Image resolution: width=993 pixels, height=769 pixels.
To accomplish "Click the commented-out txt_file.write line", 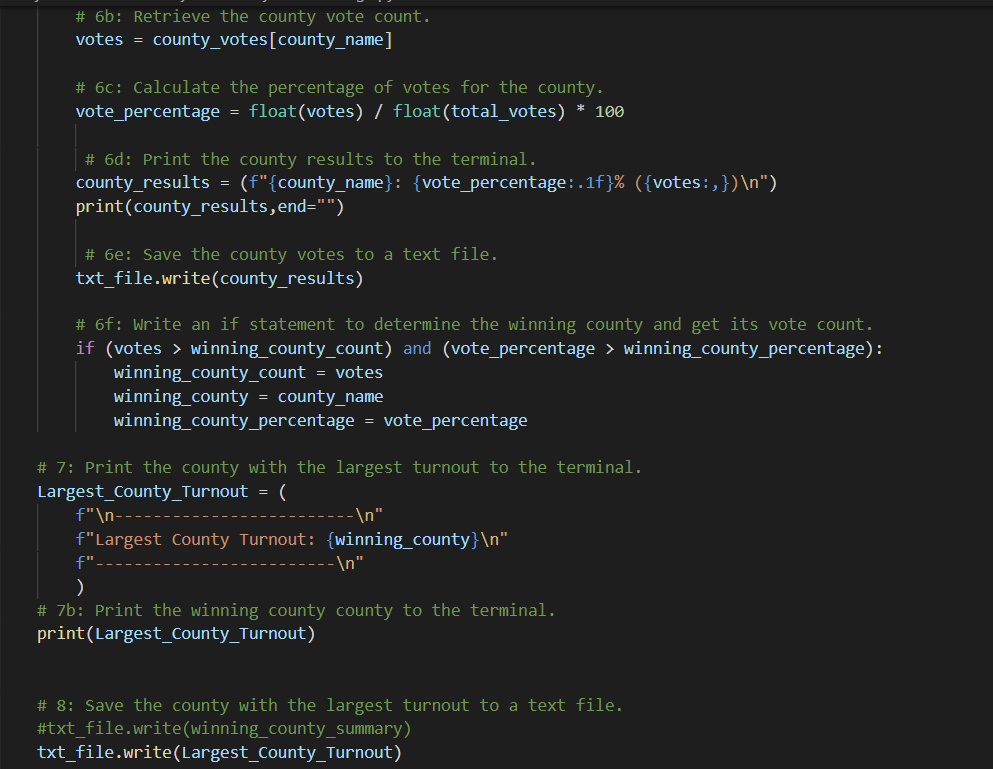I will pyautogui.click(x=224, y=728).
